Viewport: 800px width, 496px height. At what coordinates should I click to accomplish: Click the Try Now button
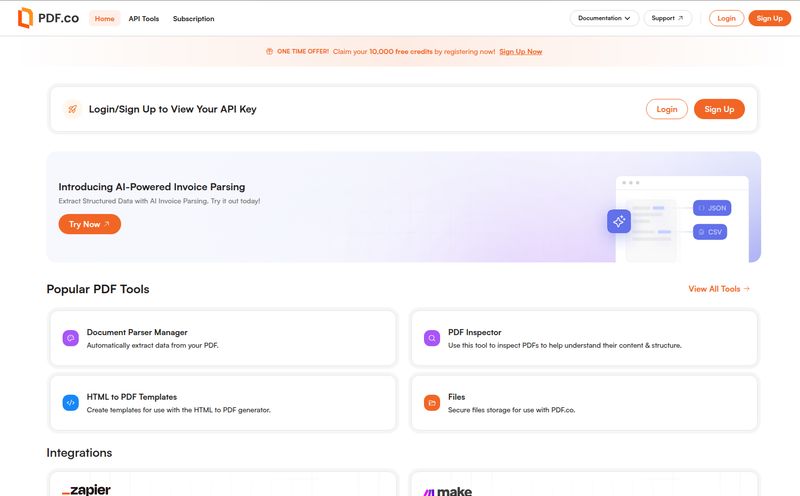[90, 224]
